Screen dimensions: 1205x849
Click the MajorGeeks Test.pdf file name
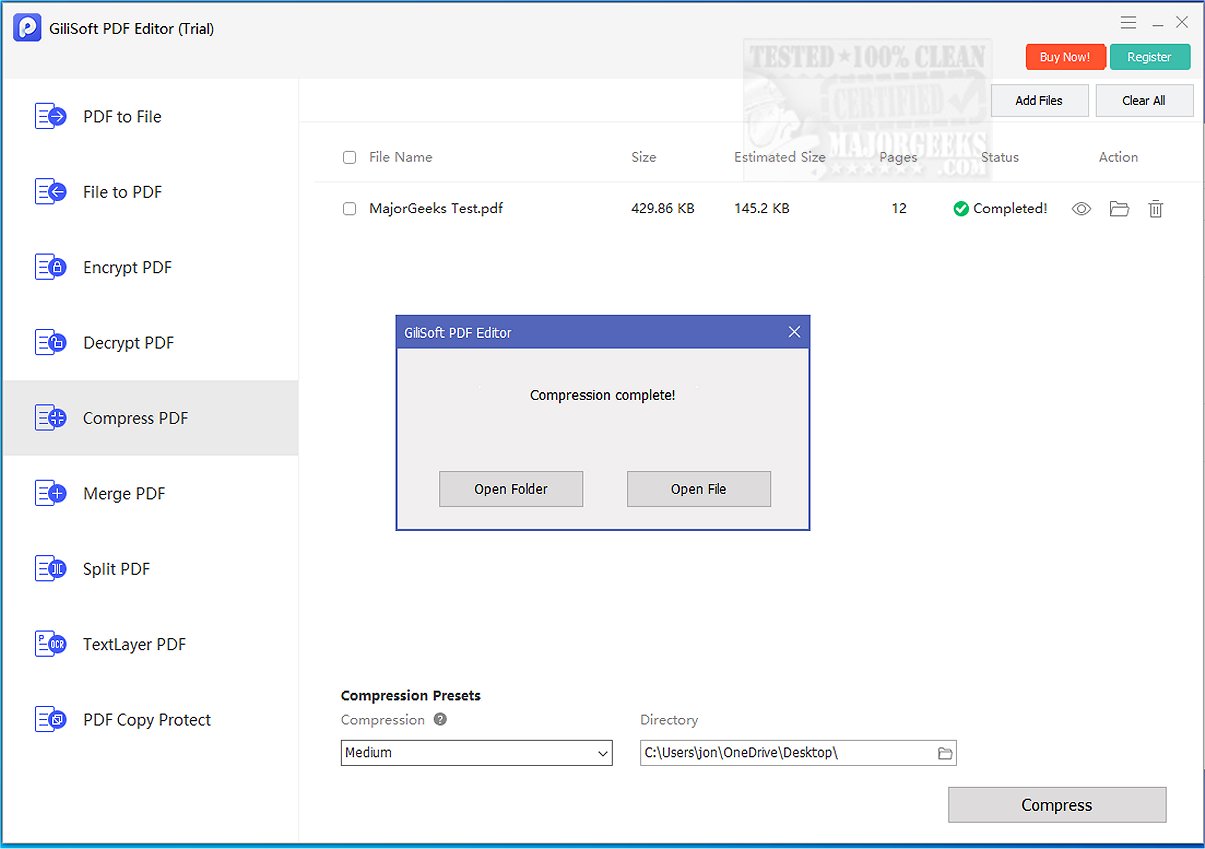(436, 209)
